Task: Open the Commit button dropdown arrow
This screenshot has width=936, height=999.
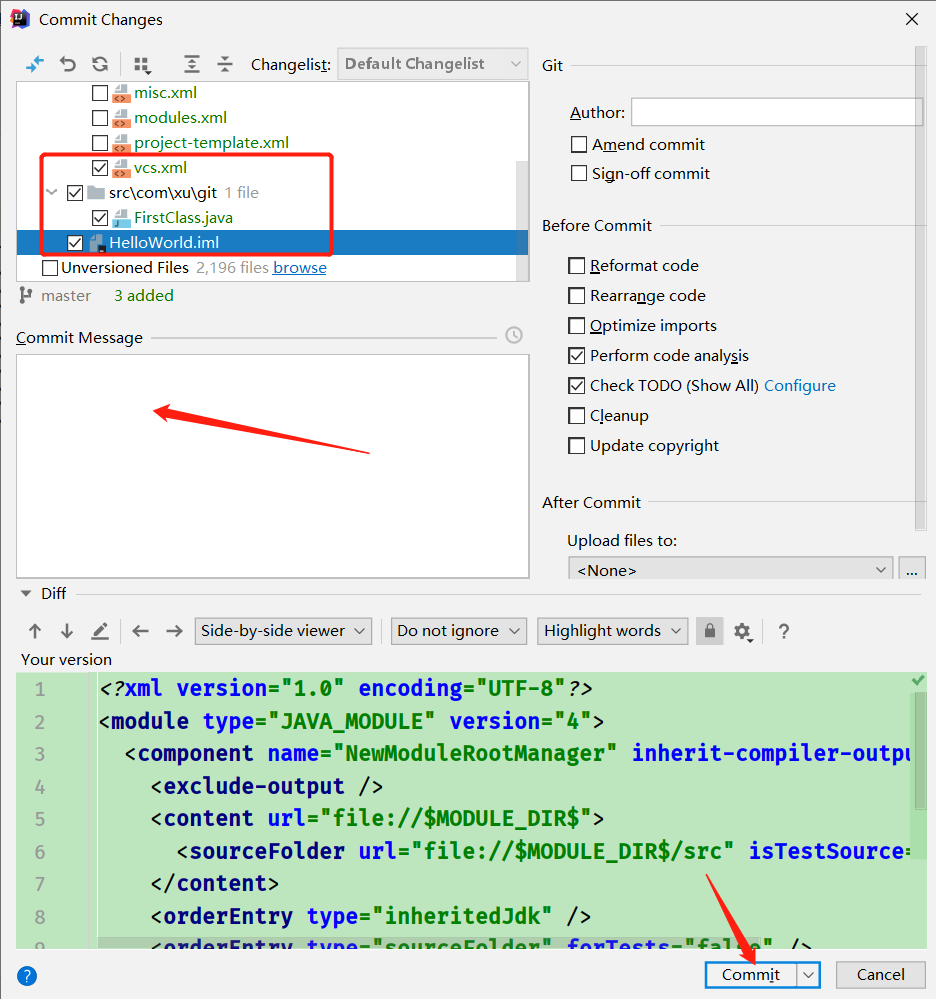Action: (x=808, y=975)
